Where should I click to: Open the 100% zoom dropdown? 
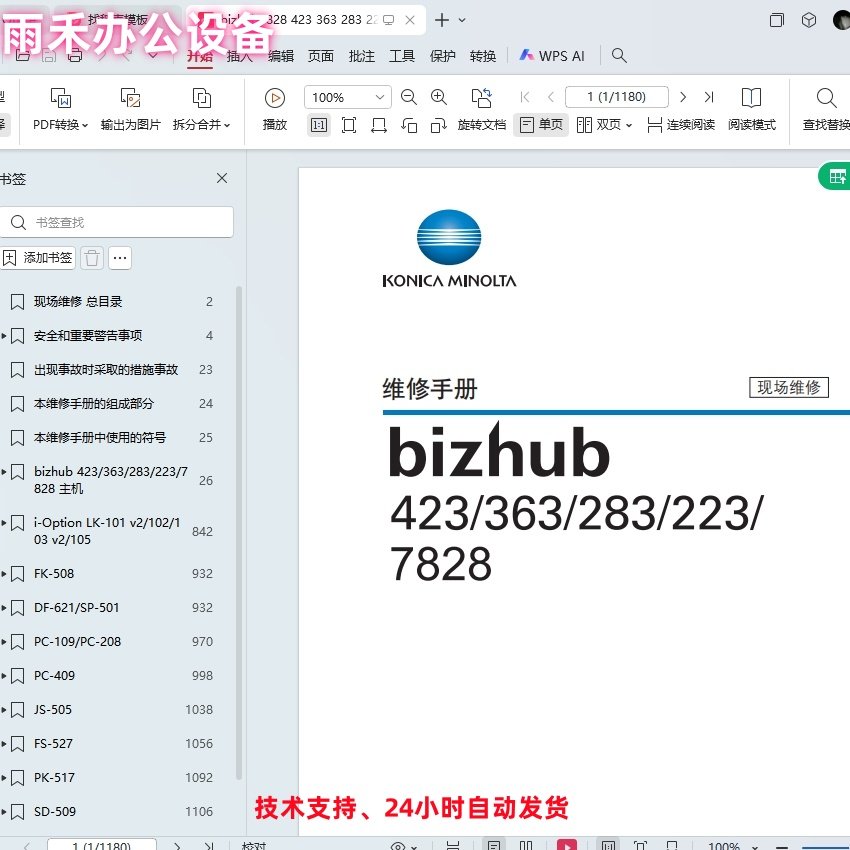pyautogui.click(x=347, y=97)
